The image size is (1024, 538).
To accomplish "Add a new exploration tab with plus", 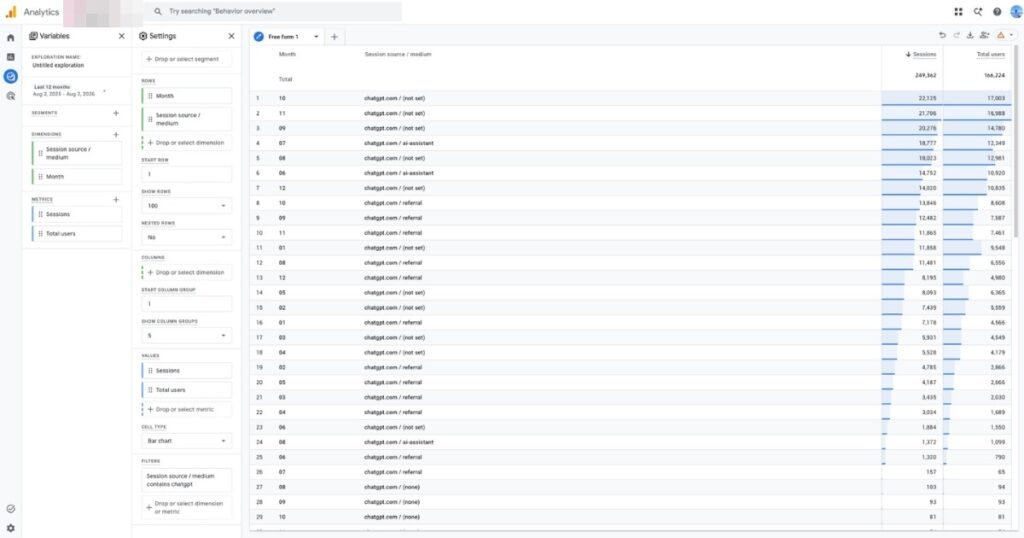I will 334,37.
